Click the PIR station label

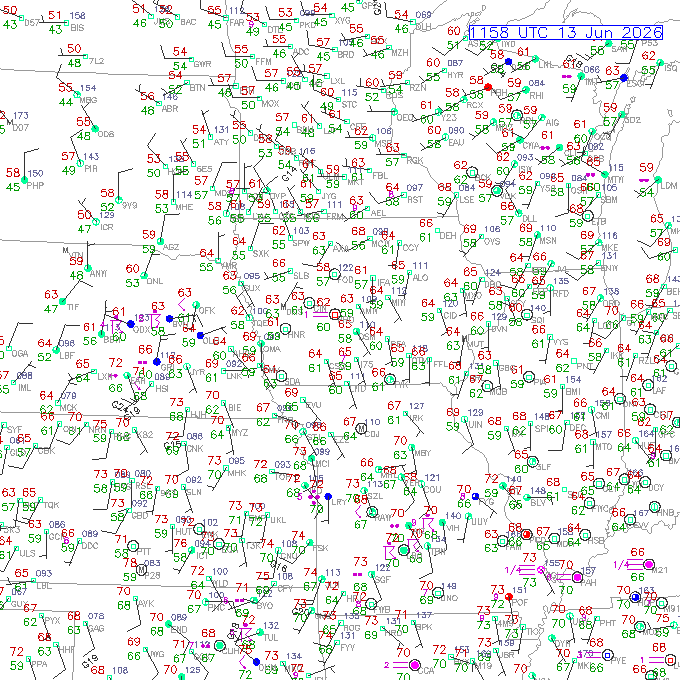tap(91, 169)
